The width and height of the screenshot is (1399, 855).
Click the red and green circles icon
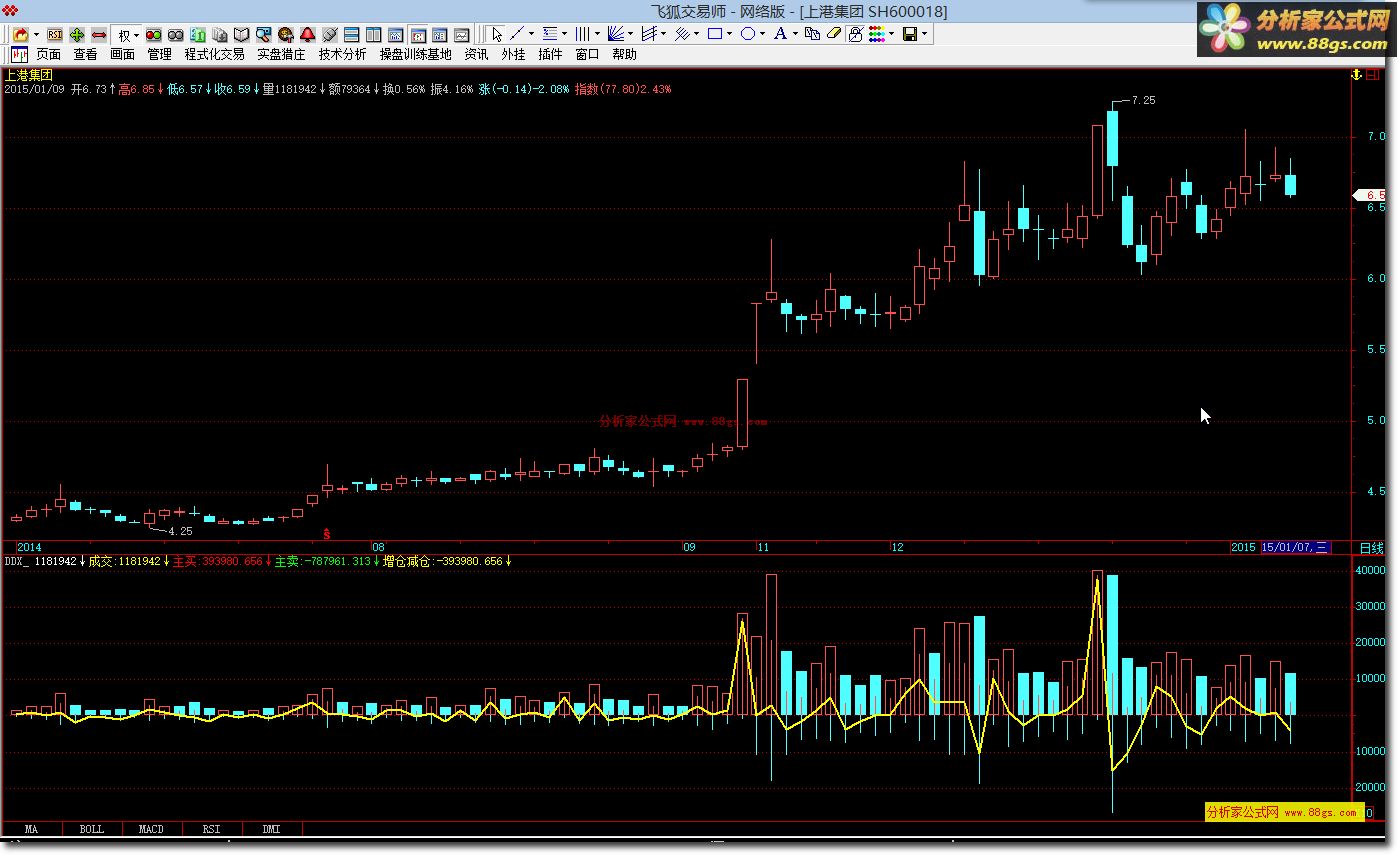[x=154, y=34]
